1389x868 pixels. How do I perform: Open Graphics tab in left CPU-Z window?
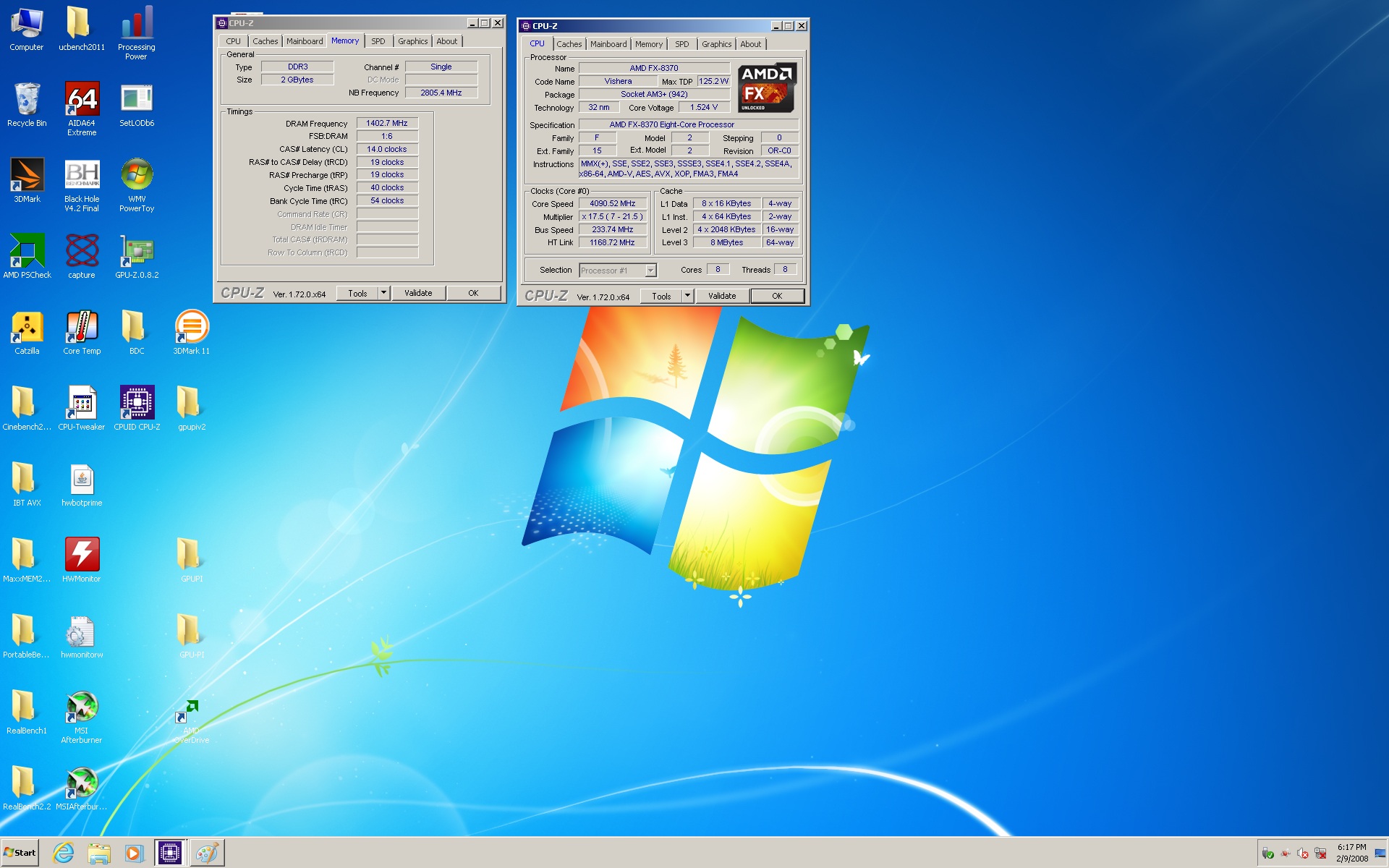tap(412, 41)
